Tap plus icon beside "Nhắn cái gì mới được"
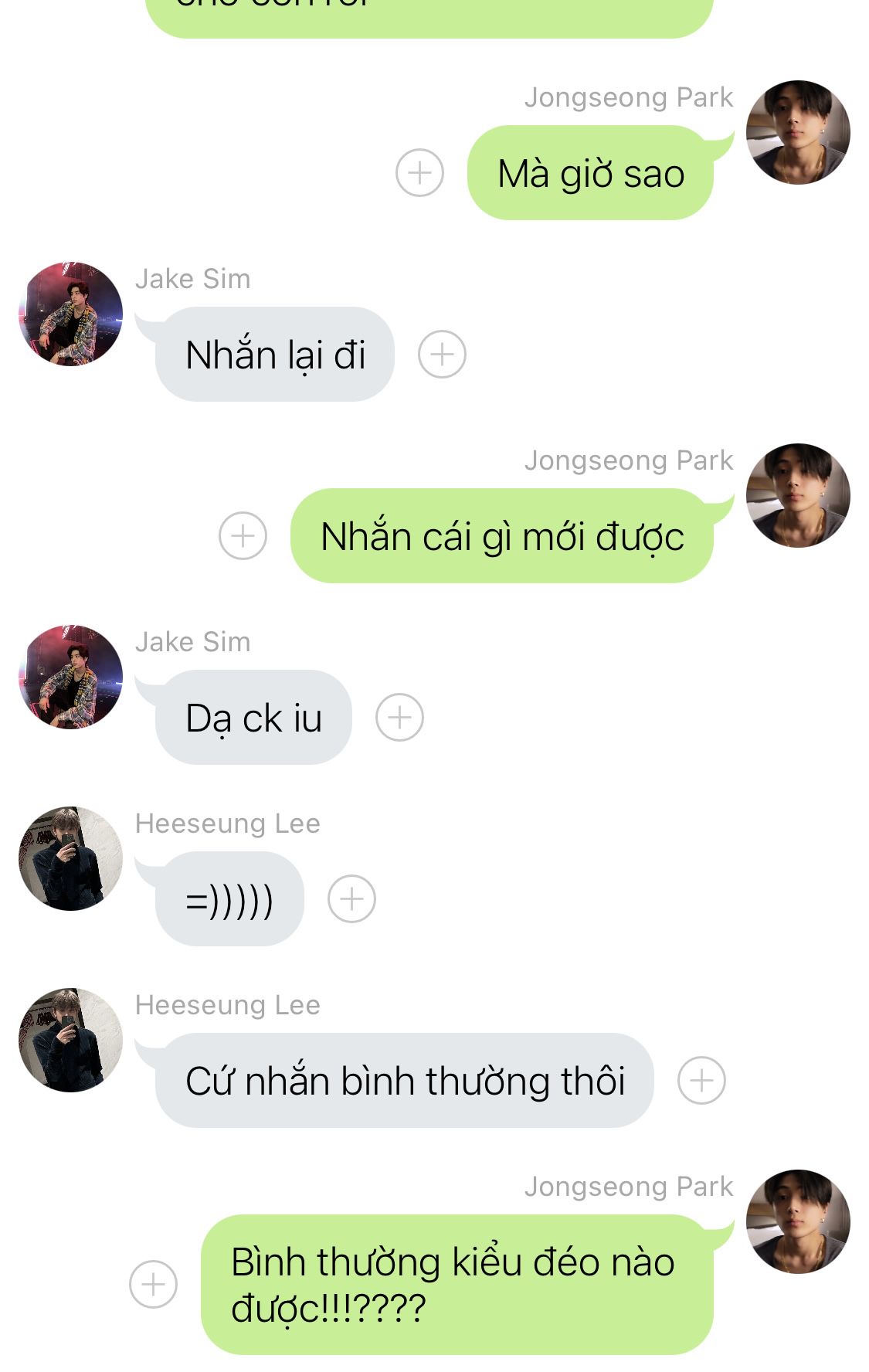 click(x=243, y=535)
